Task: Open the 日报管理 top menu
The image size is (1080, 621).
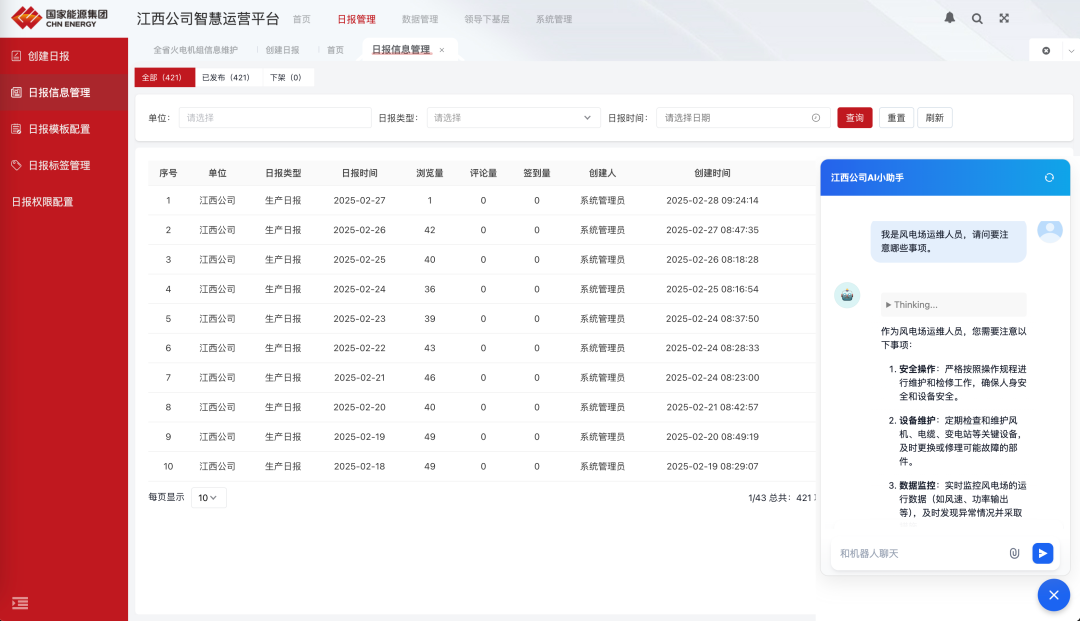Action: [x=356, y=19]
